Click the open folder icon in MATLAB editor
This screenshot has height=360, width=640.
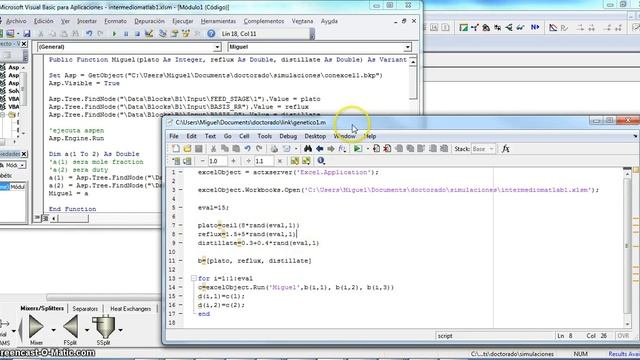[x=187, y=149]
